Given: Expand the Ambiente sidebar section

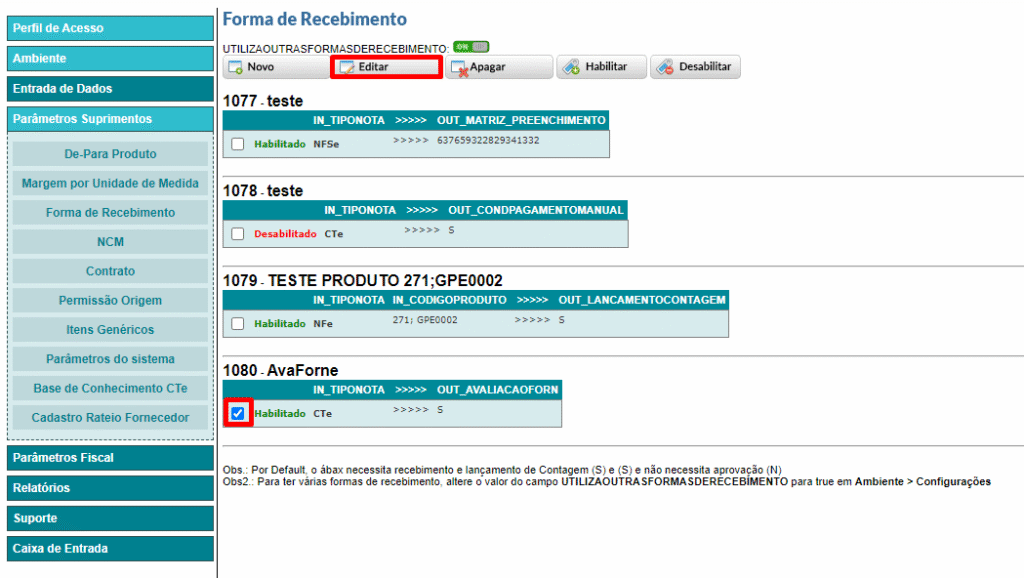Looking at the screenshot, I should (x=110, y=58).
